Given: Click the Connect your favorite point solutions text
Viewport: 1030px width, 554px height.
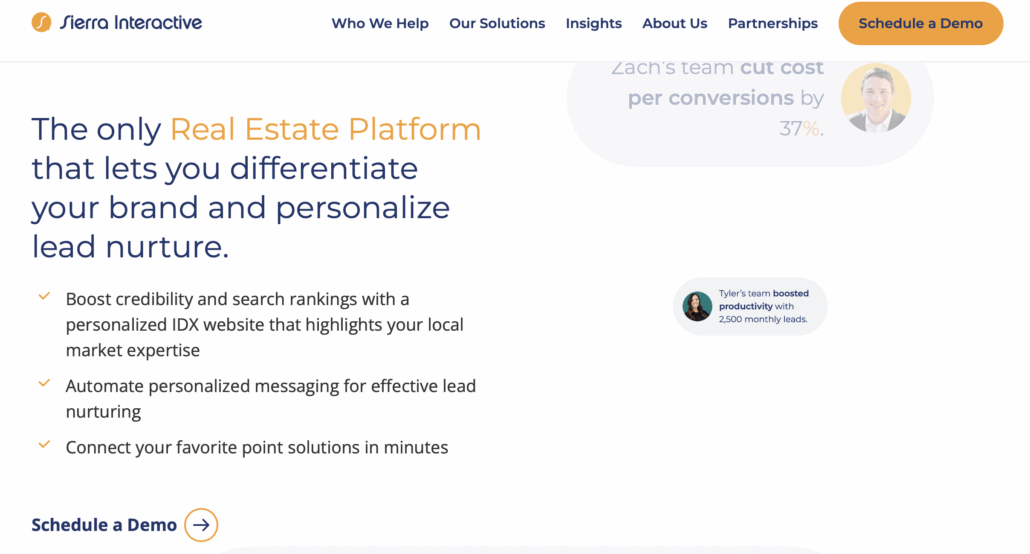Looking at the screenshot, I should (x=257, y=448).
